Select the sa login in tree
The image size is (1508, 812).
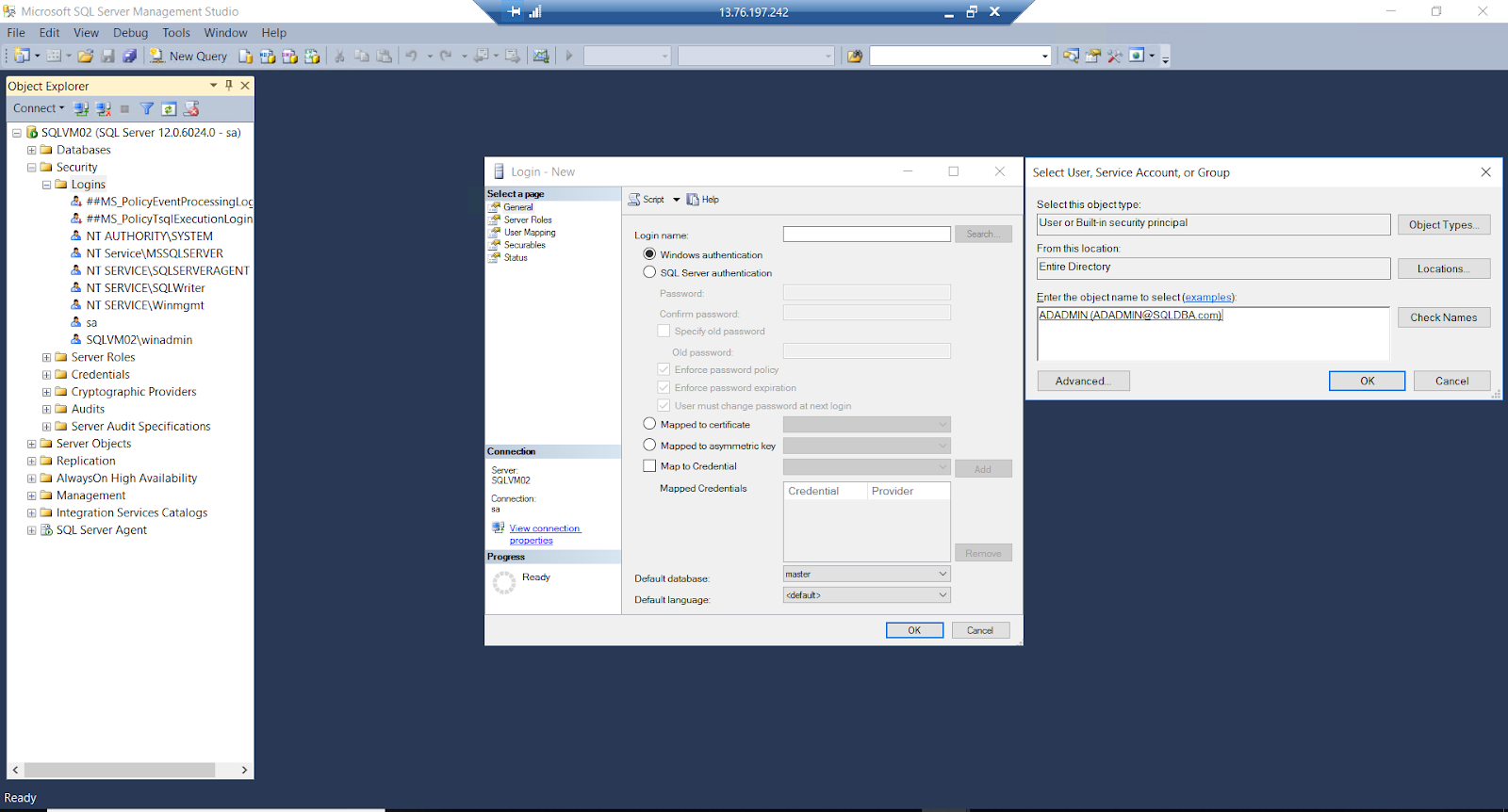tap(91, 322)
